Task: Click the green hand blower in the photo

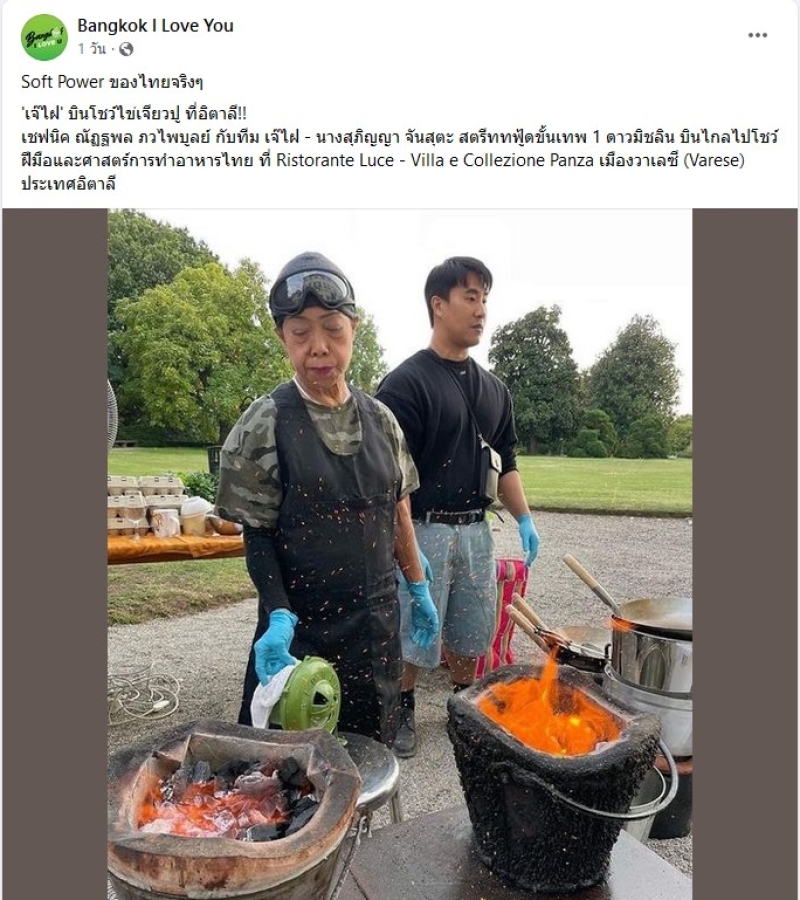Action: click(306, 693)
